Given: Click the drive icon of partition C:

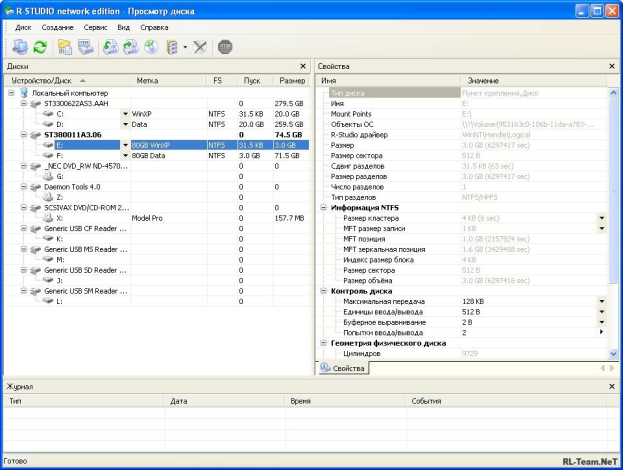Looking at the screenshot, I should click(x=48, y=114).
